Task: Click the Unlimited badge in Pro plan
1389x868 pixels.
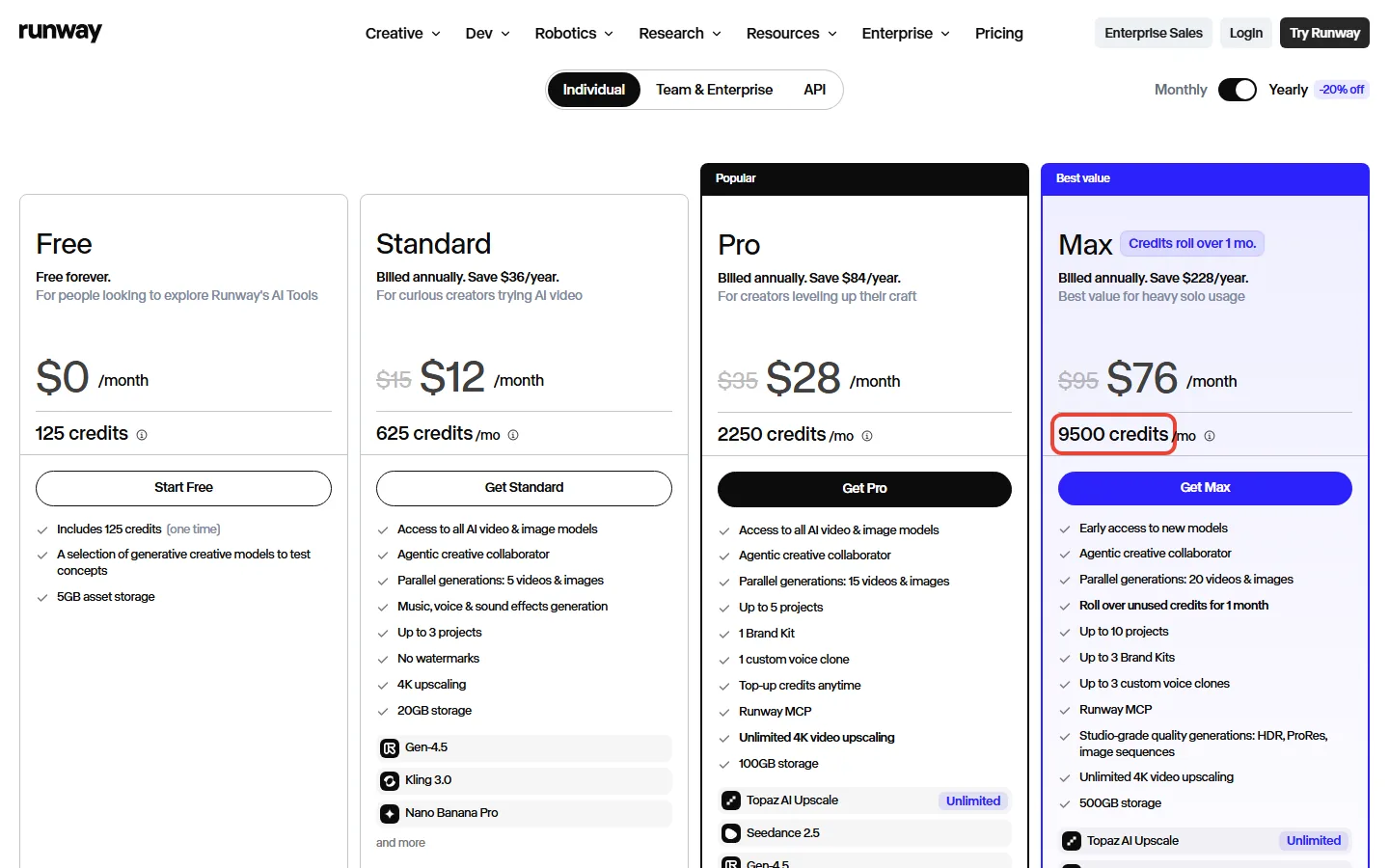Action: [x=973, y=801]
